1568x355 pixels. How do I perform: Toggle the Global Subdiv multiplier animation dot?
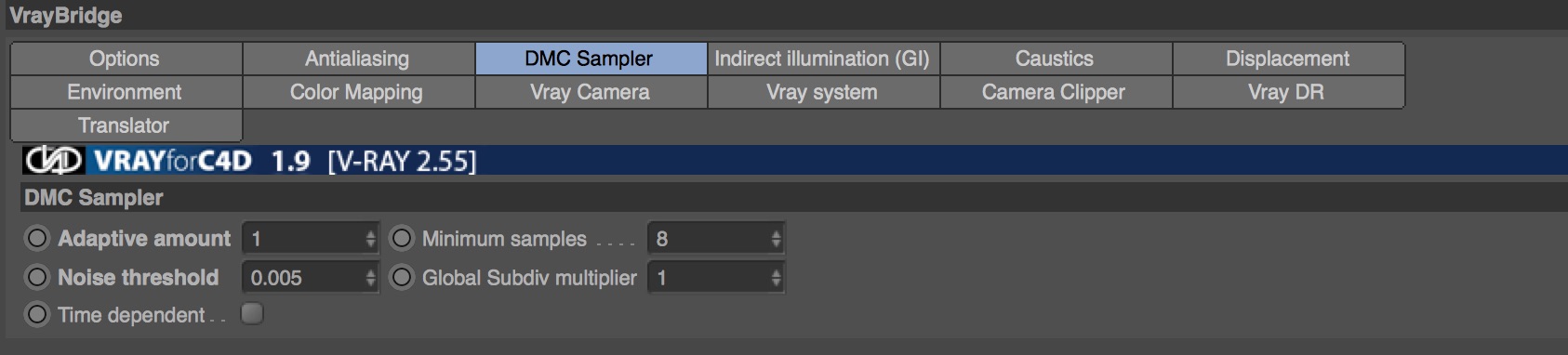tap(401, 277)
